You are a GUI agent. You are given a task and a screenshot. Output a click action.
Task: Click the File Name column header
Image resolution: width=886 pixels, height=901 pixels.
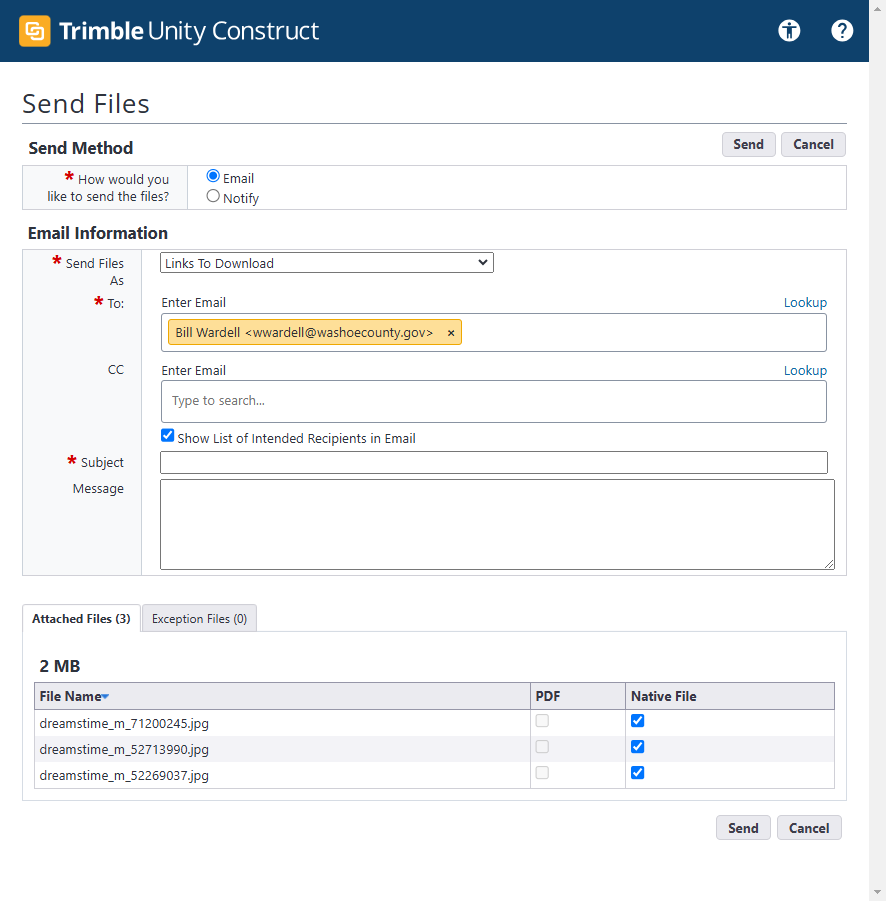coord(282,696)
